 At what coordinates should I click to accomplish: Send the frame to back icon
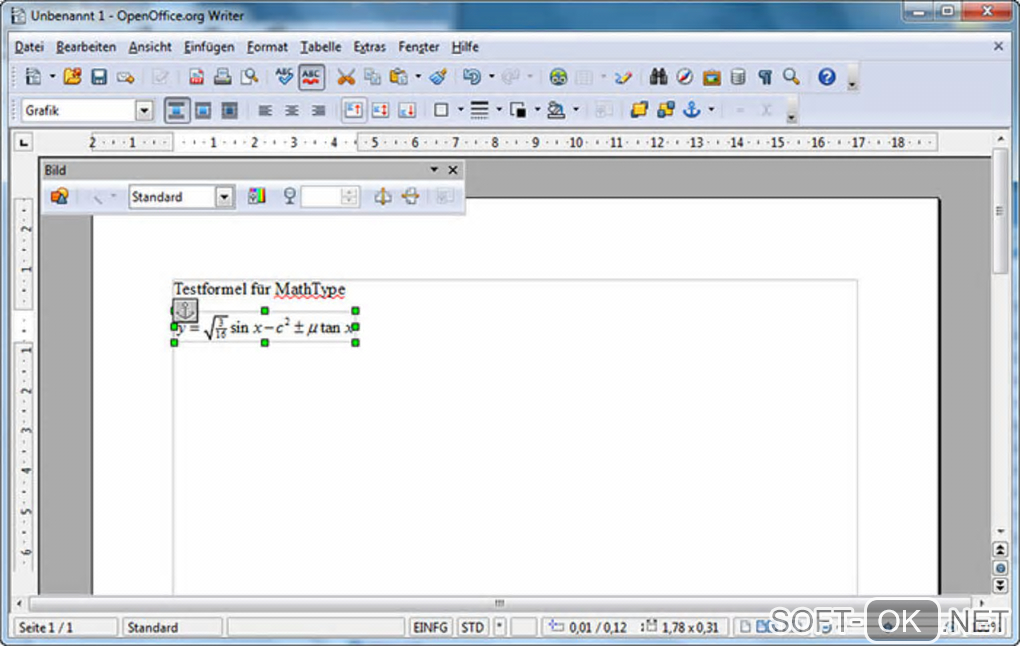click(x=665, y=110)
